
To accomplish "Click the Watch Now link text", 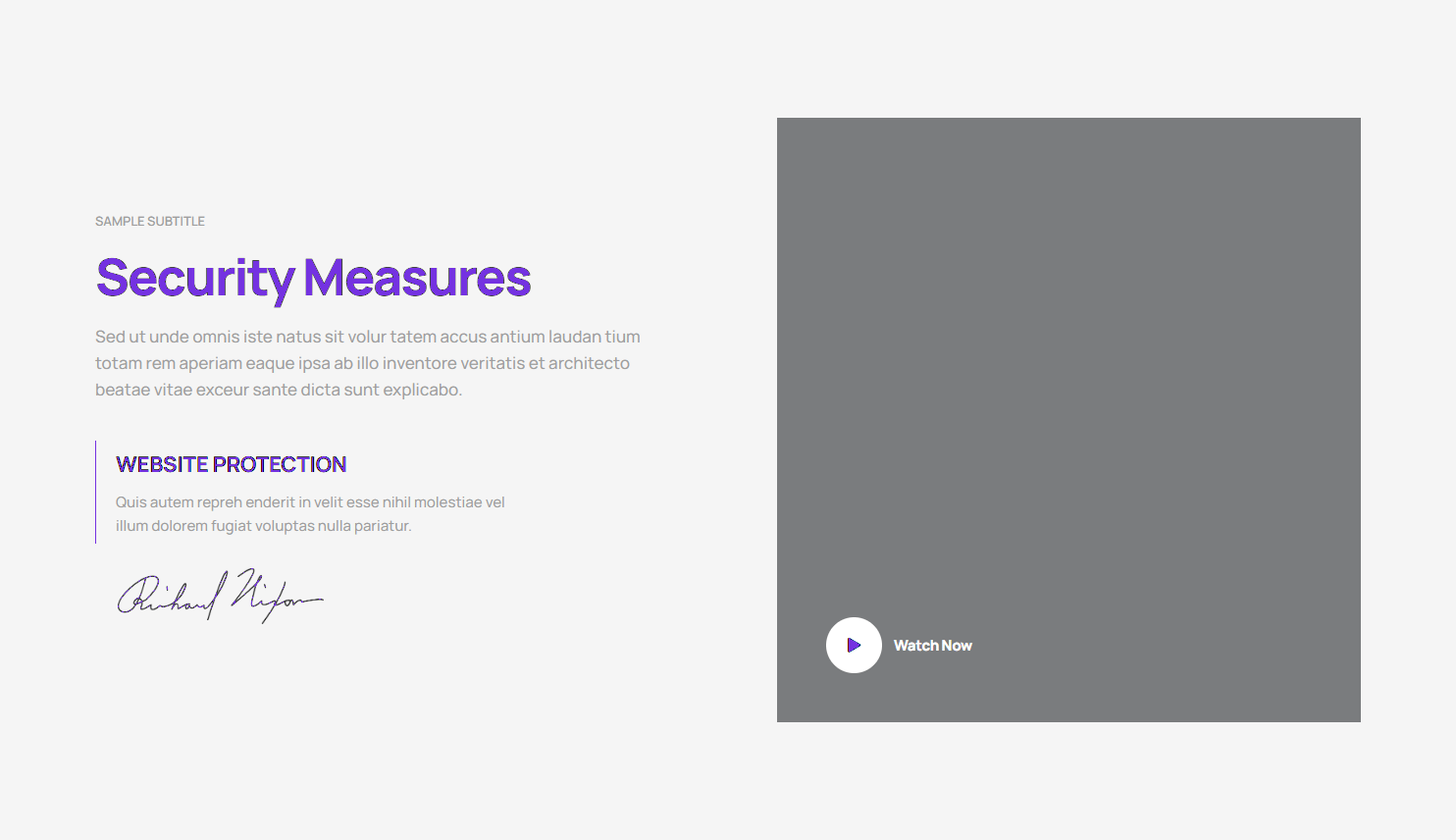I will 932,646.
